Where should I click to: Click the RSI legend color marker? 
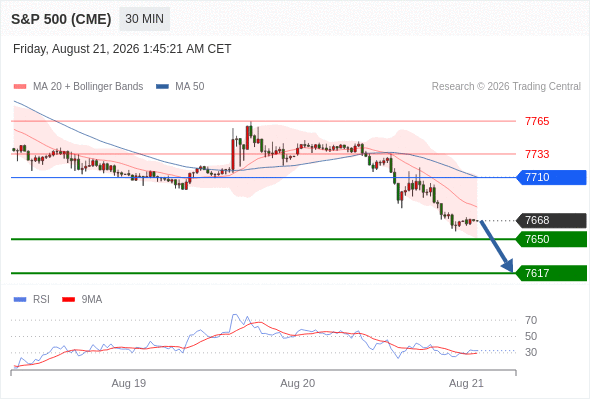pyautogui.click(x=20, y=300)
